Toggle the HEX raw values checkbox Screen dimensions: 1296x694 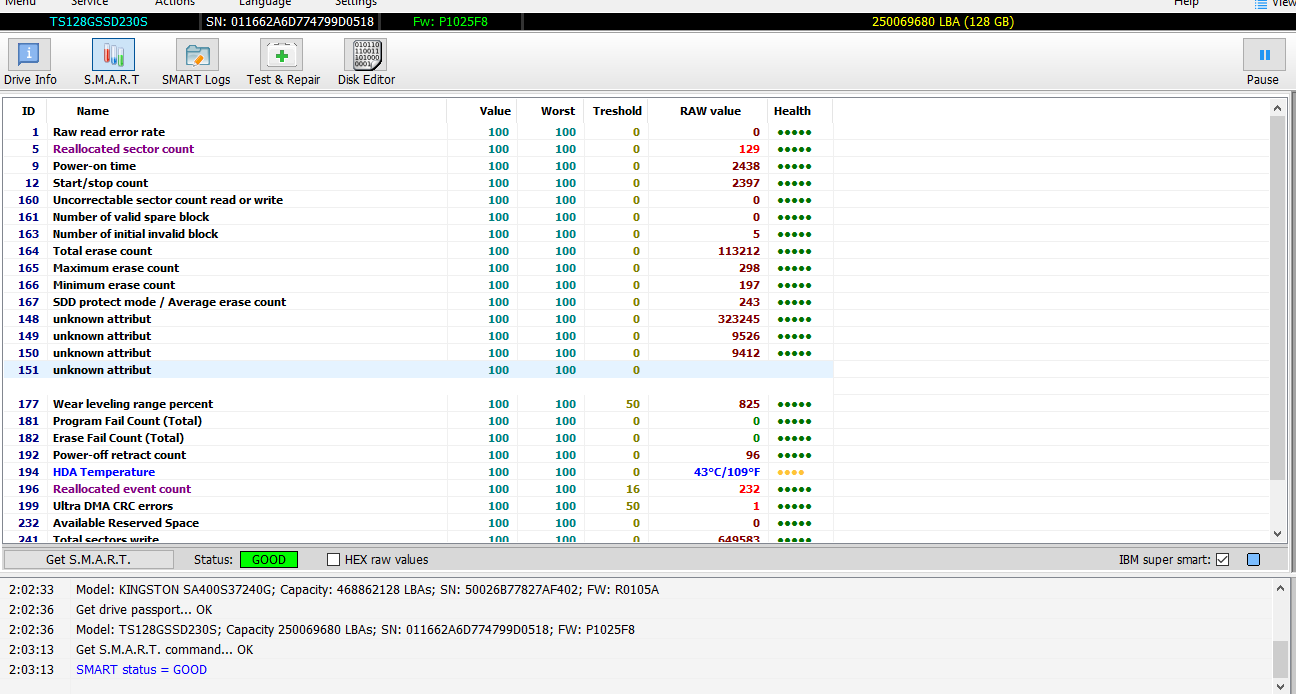[x=334, y=560]
